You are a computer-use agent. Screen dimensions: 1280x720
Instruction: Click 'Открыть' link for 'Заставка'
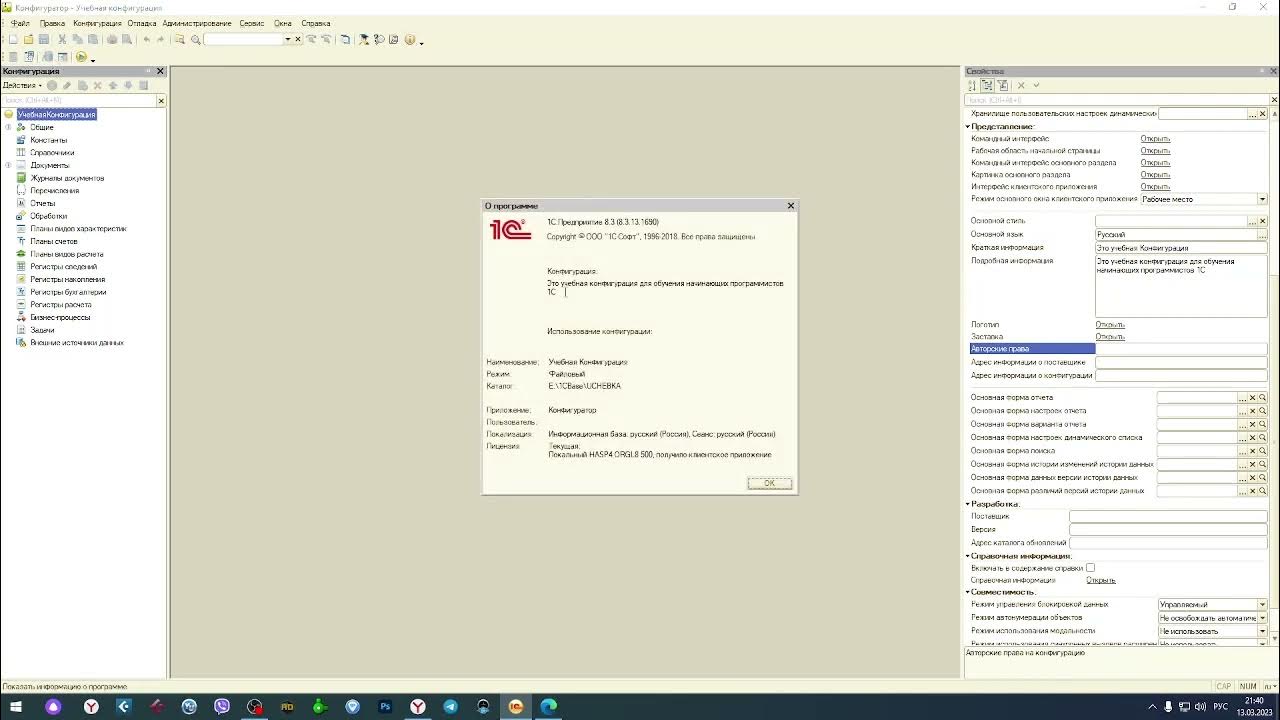point(1110,337)
